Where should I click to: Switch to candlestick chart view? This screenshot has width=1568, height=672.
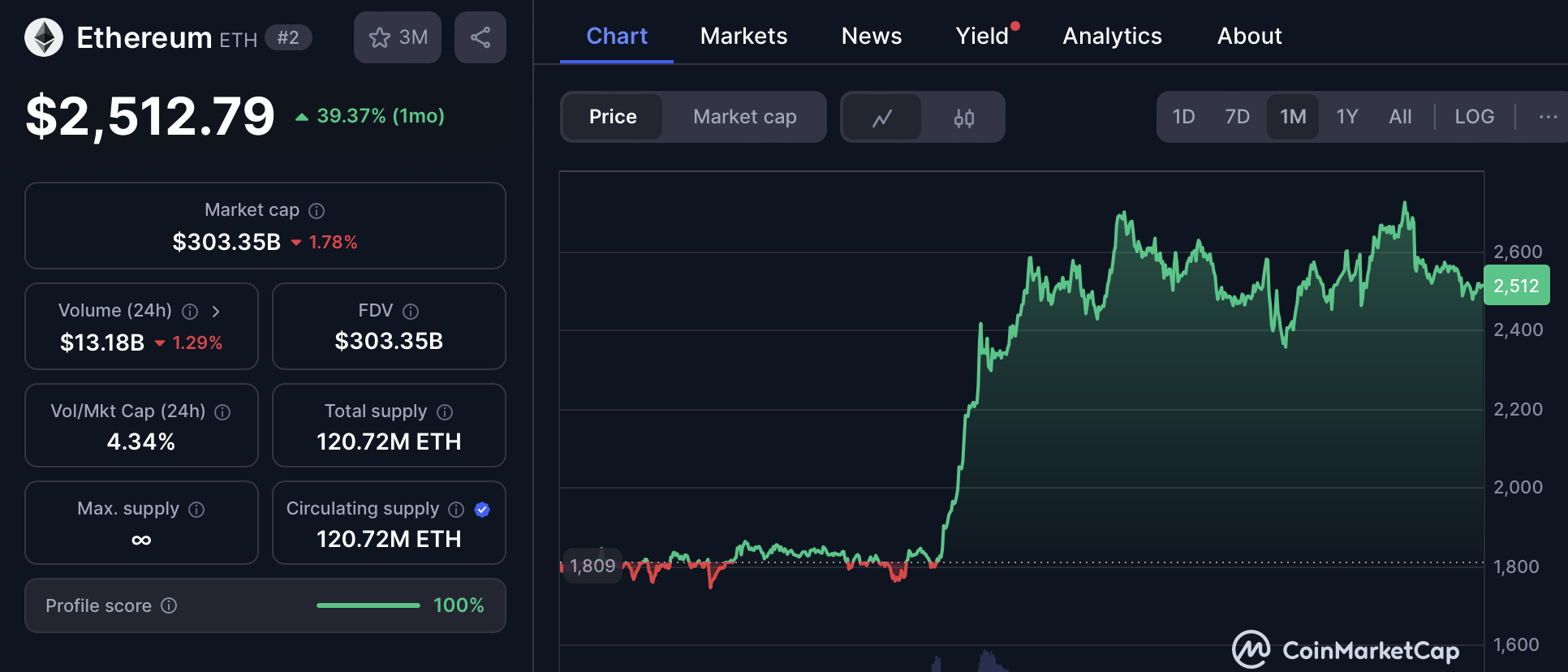tap(963, 118)
